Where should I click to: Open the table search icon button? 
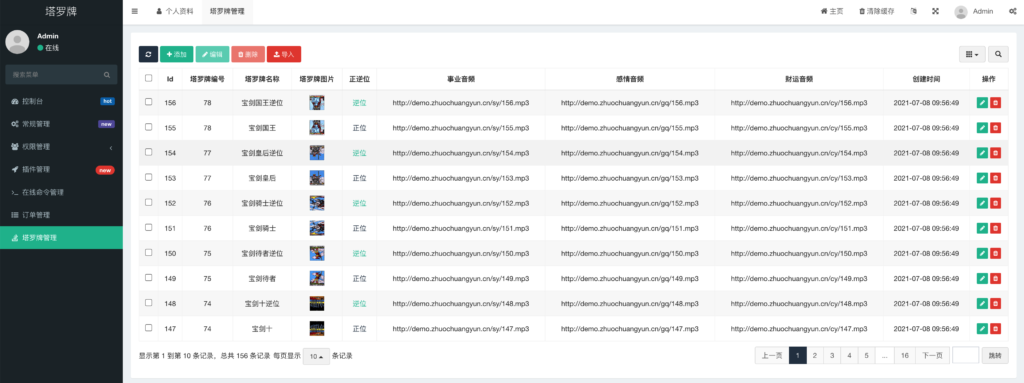998,54
